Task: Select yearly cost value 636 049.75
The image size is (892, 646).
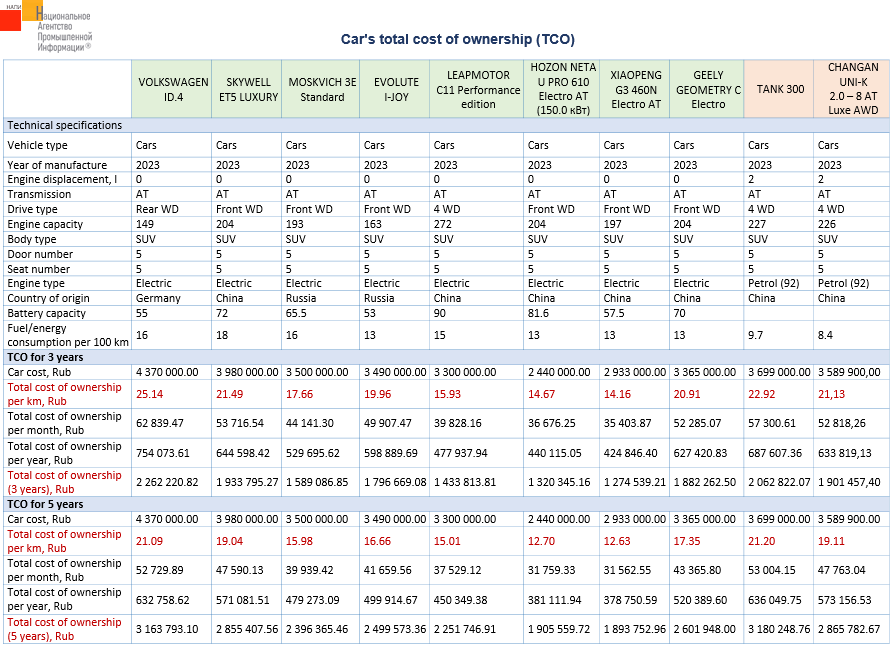Action: [775, 600]
